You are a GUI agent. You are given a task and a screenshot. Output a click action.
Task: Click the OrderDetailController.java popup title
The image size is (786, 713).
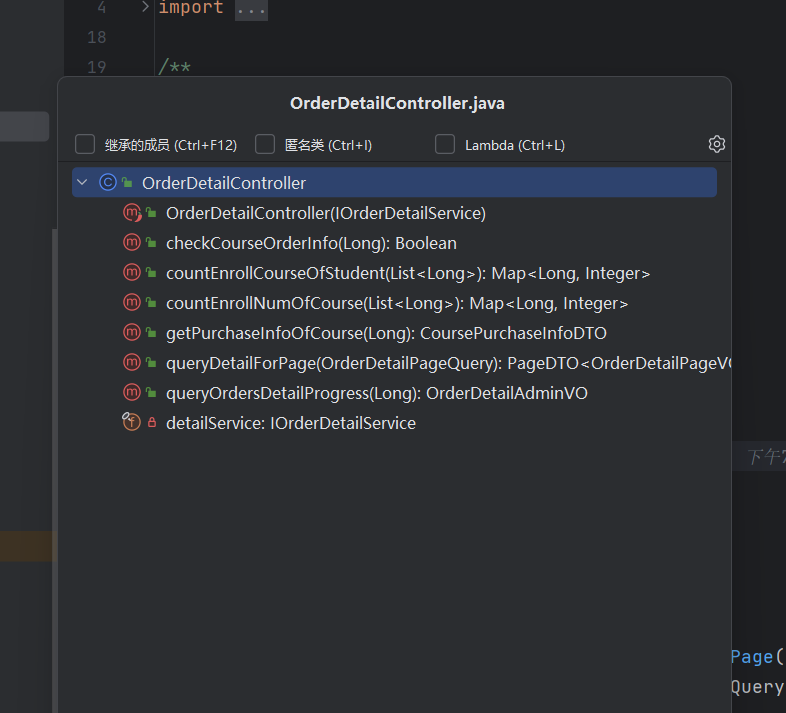[x=397, y=103]
